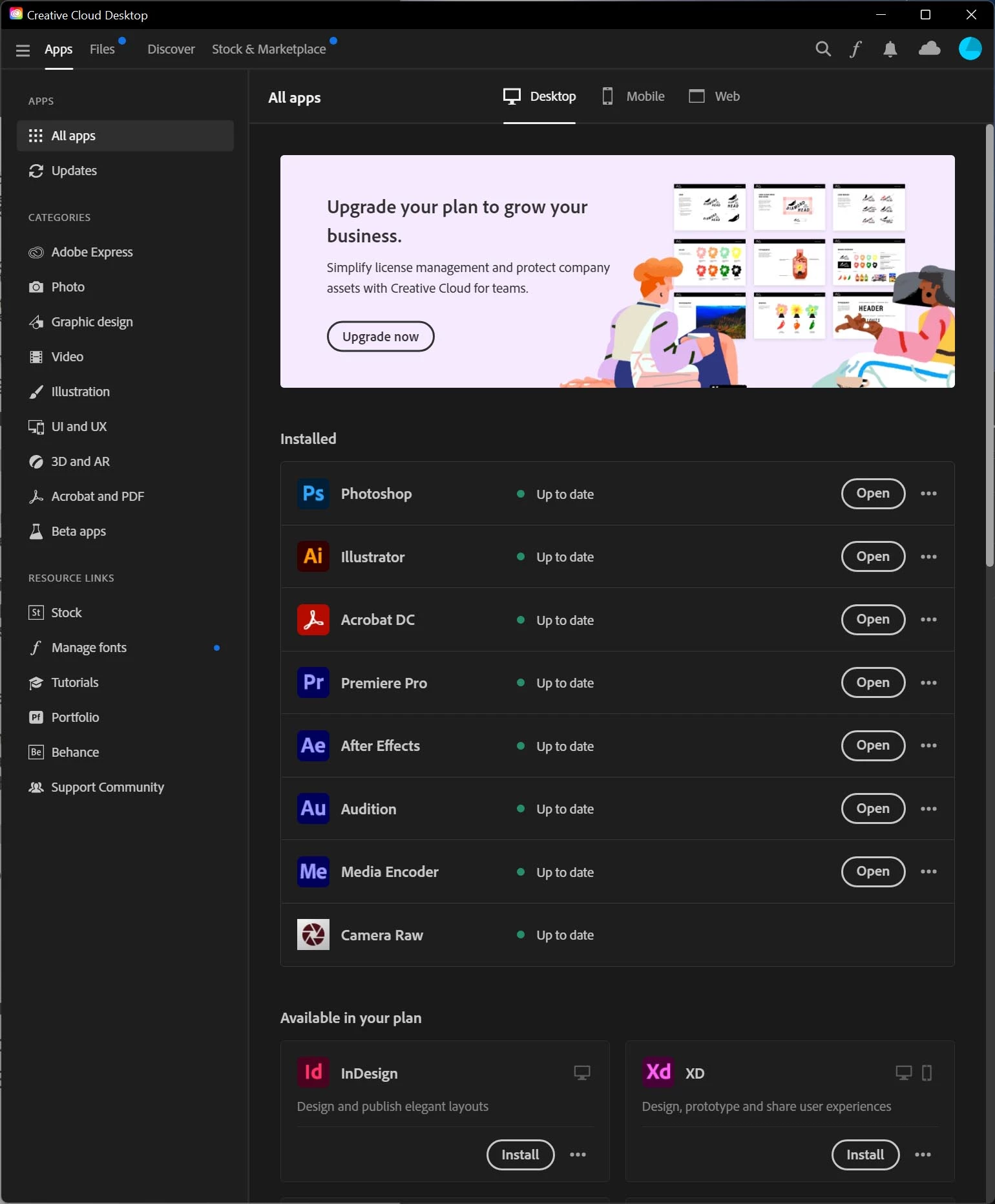Open the fonts icon in top bar
This screenshot has height=1204, width=995.
click(x=855, y=49)
